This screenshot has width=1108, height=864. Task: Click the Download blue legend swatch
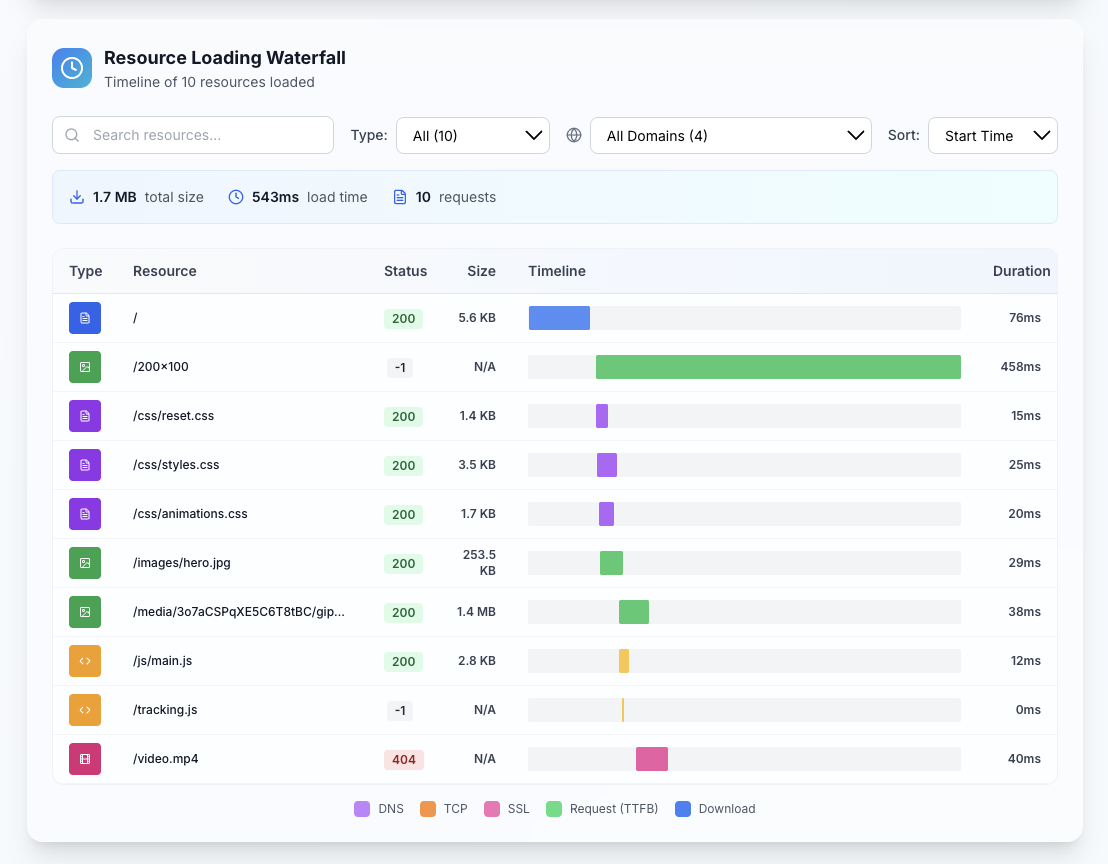tap(683, 809)
